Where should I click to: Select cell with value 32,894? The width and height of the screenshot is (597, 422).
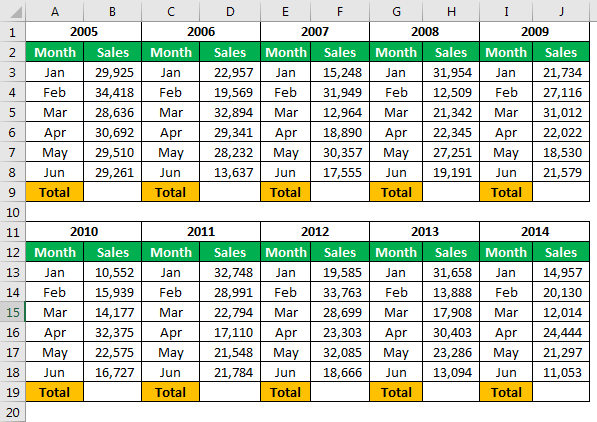(230, 112)
